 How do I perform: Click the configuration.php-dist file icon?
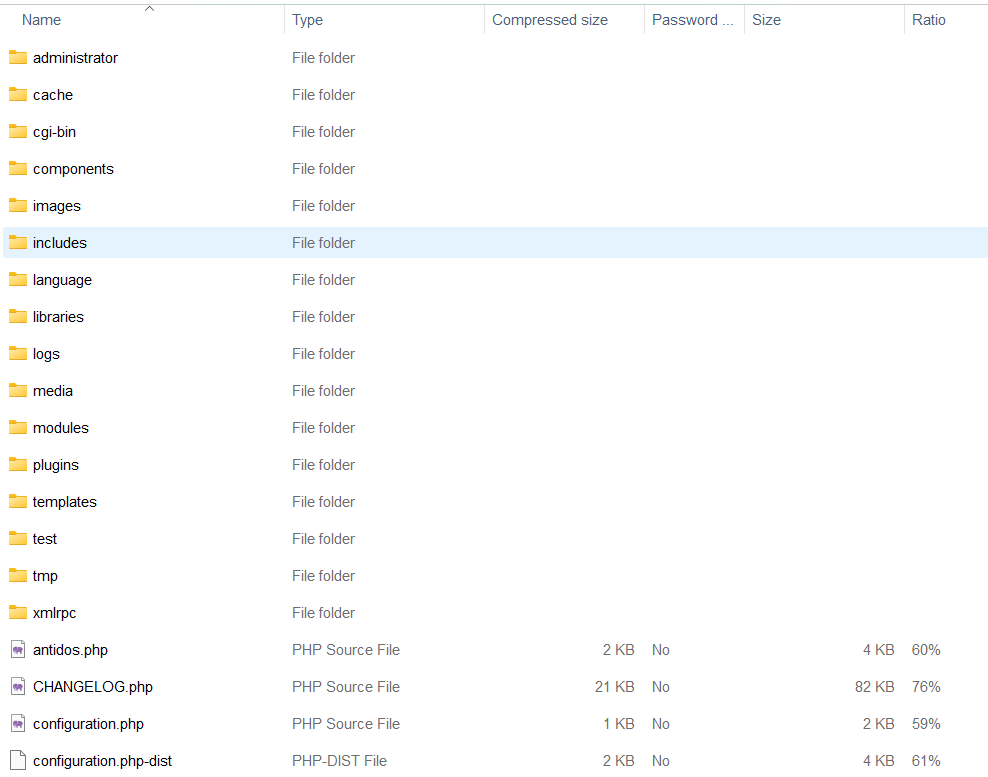click(18, 761)
